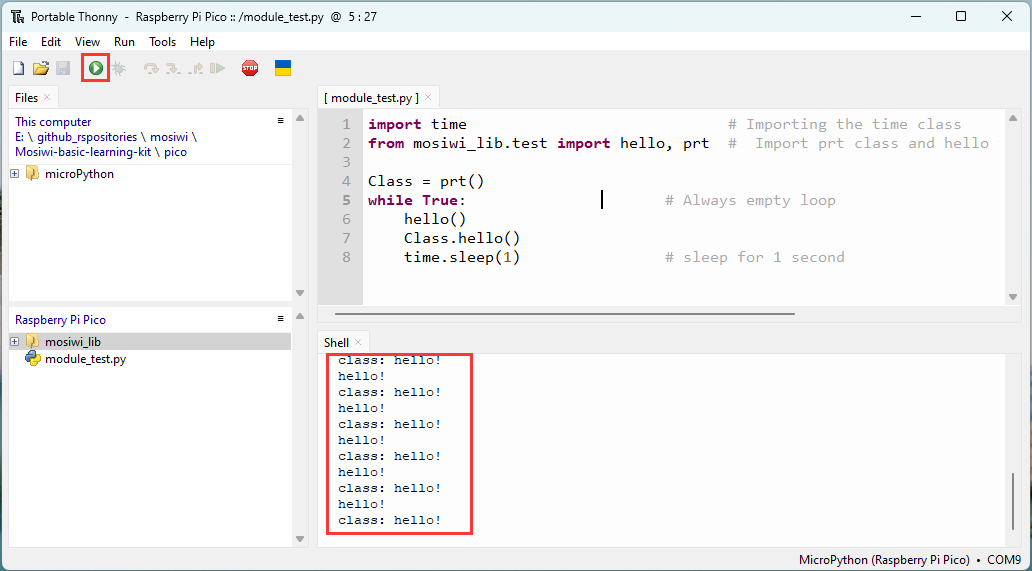Close the Shell tab
Screen dimensions: 1032x571
pyautogui.click(x=358, y=342)
